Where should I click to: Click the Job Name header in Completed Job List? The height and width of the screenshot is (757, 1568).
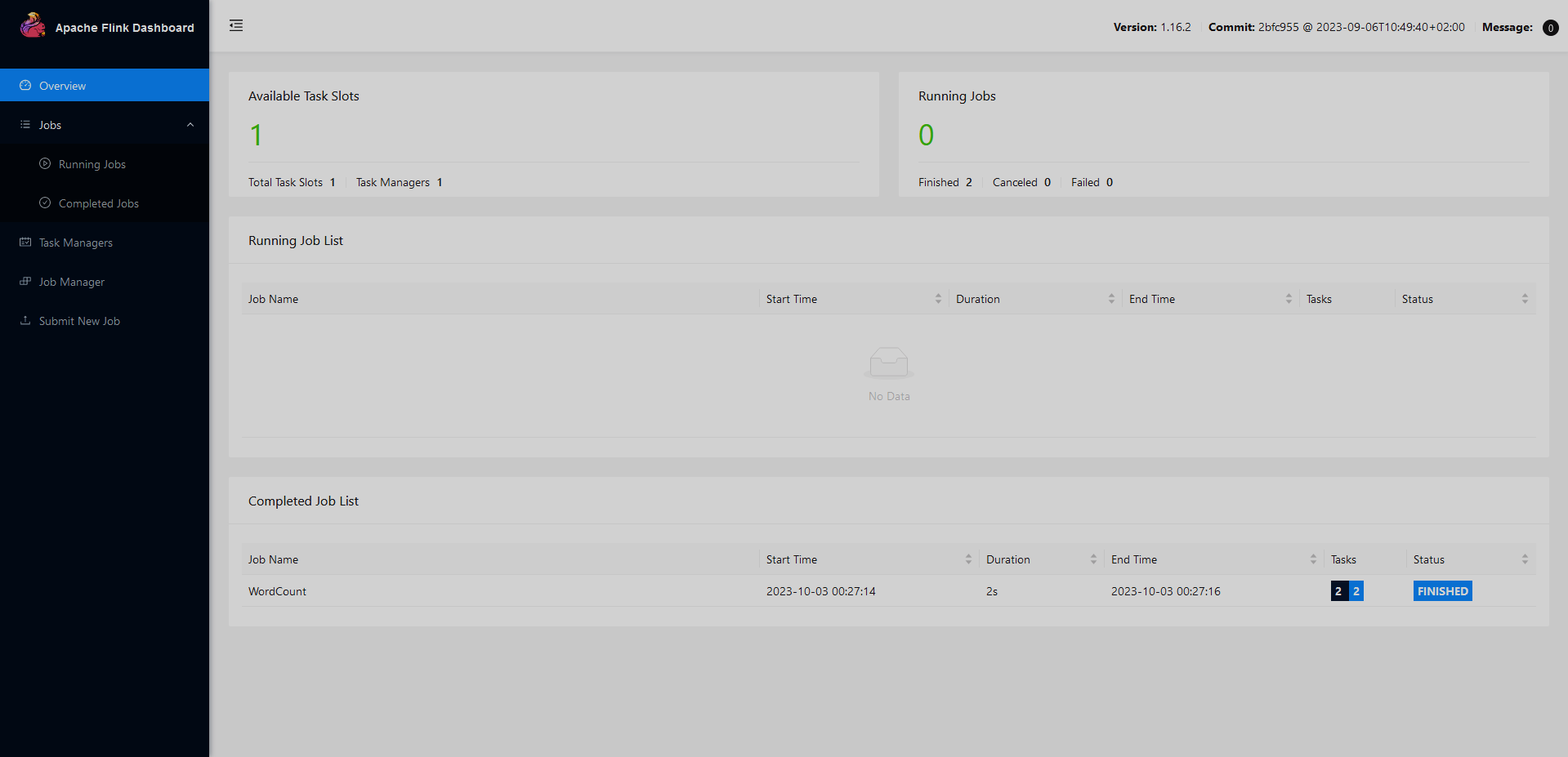[x=273, y=559]
